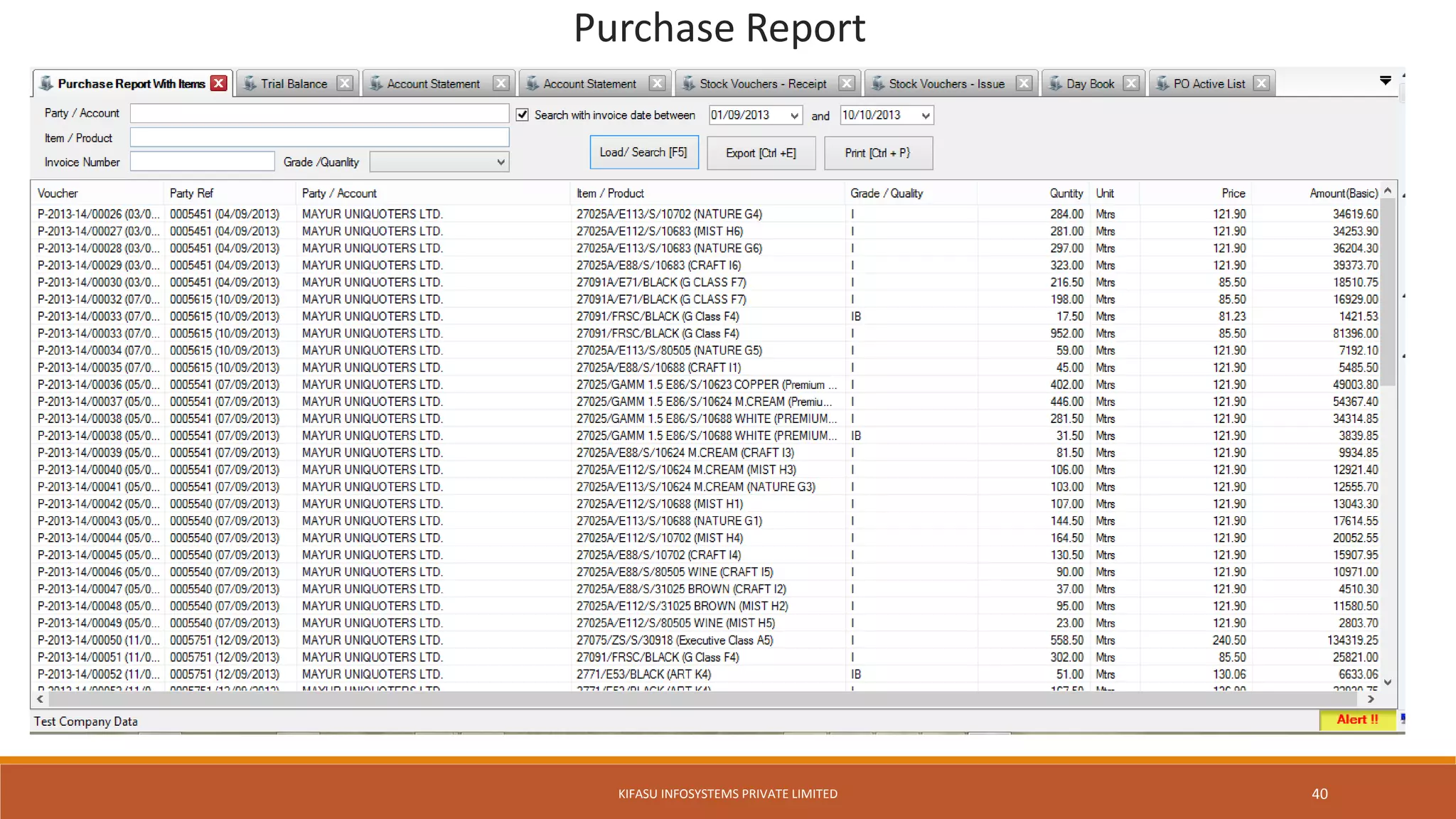Close the Stock Vouchers - Receipt tab
1456x819 pixels.
tap(847, 83)
